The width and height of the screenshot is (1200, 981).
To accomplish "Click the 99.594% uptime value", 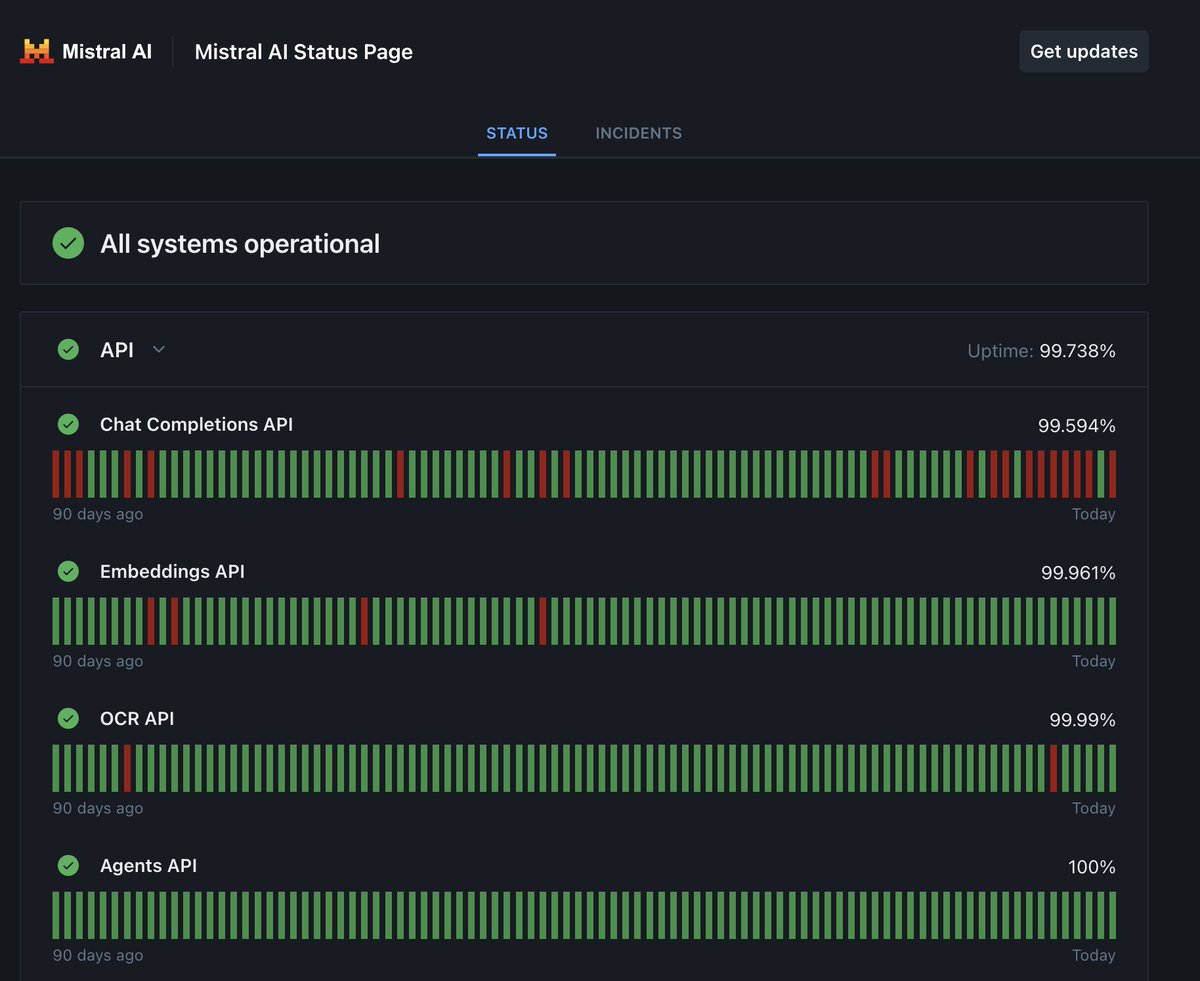I will click(1076, 426).
